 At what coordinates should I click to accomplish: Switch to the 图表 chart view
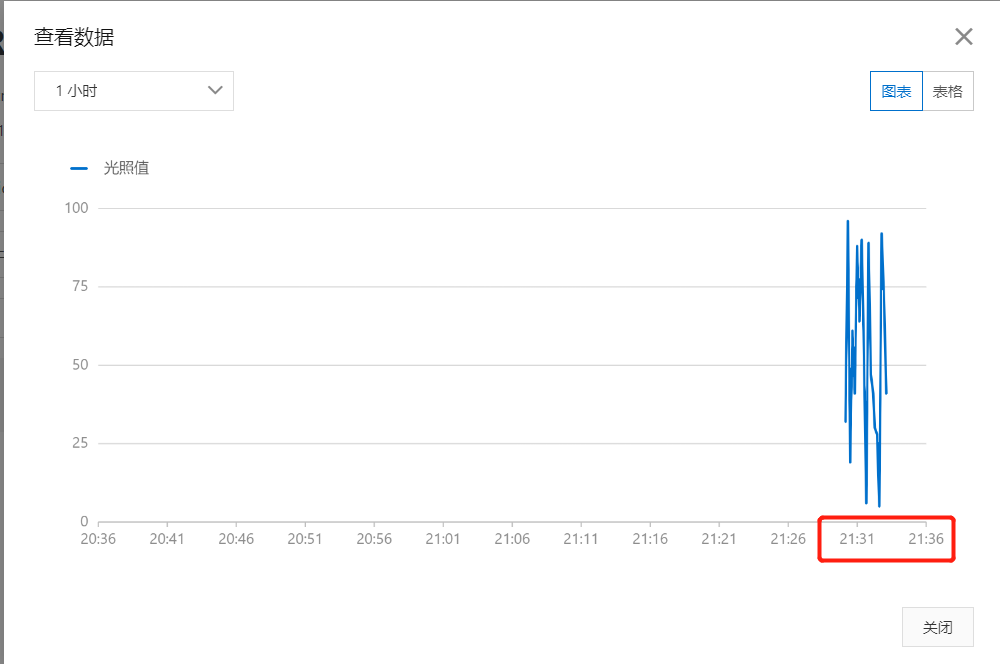pos(896,91)
